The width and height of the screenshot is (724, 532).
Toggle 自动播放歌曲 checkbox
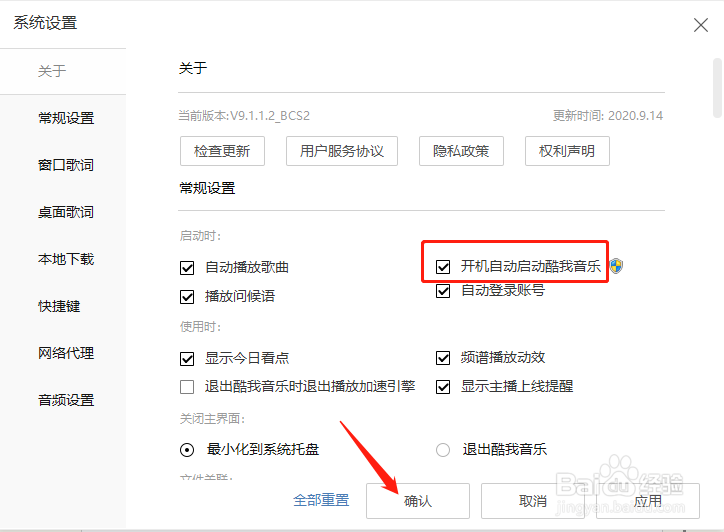[x=187, y=268]
